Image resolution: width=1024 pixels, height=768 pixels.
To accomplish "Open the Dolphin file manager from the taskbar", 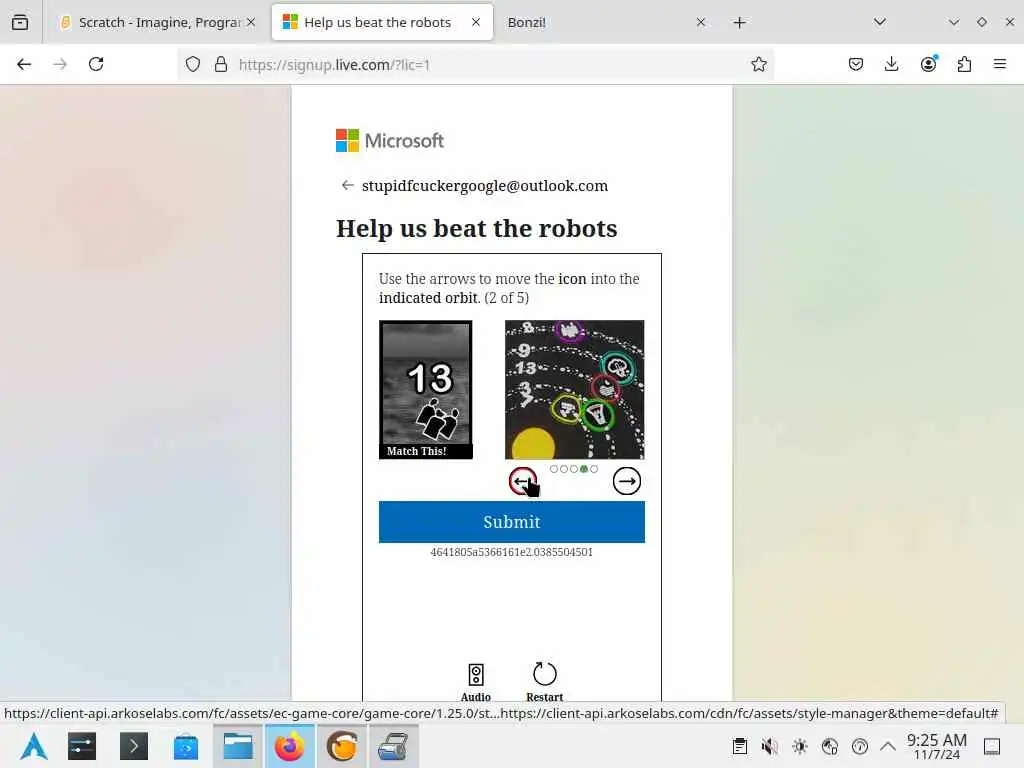I will pyautogui.click(x=238, y=746).
